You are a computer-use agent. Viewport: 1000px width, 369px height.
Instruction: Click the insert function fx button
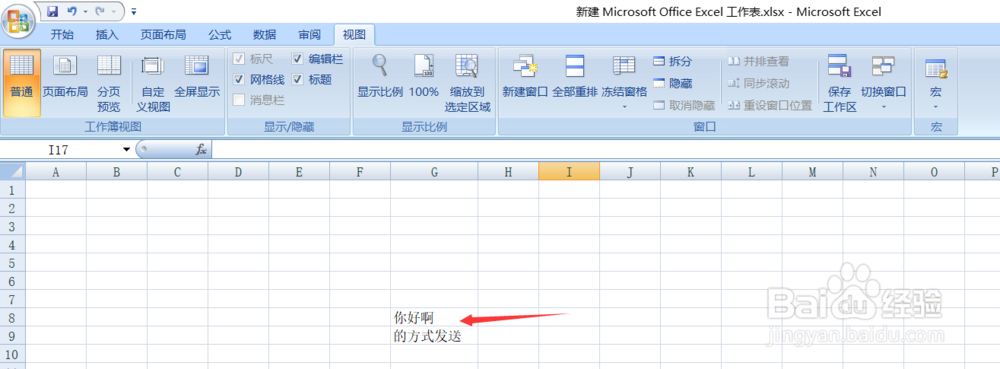tap(201, 150)
